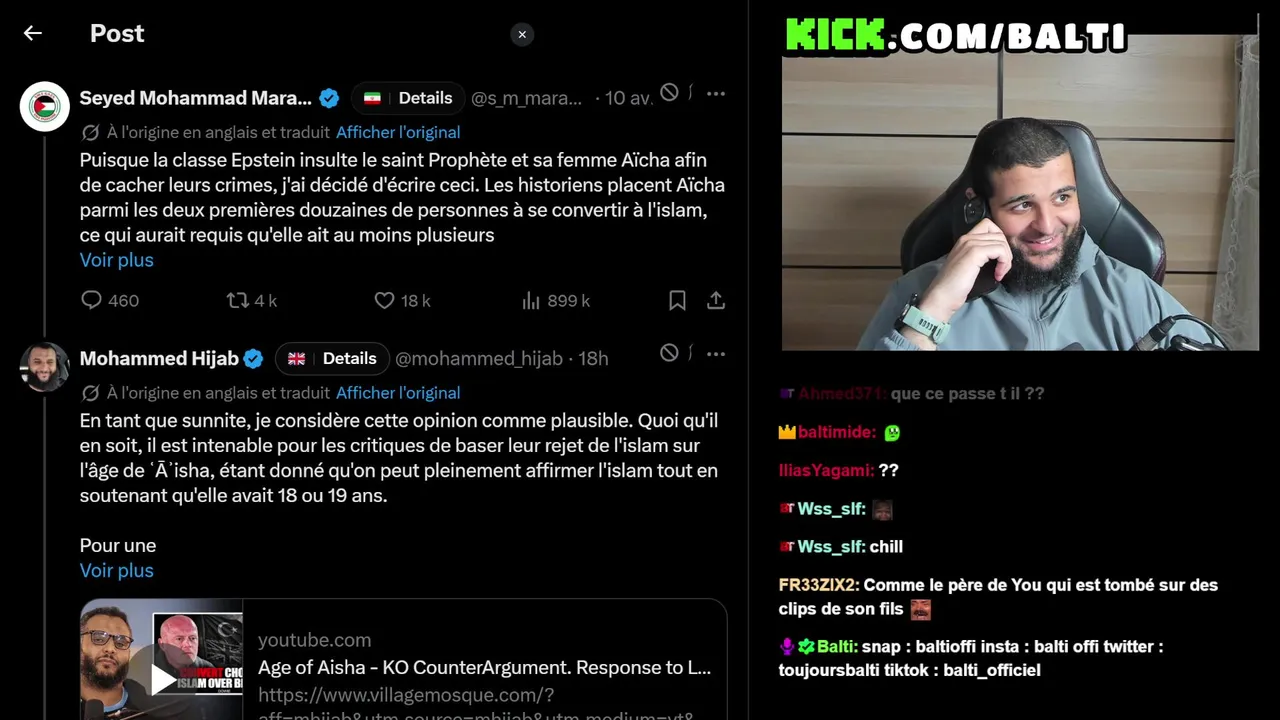Click the Grok slash icon on Hijab's post

[x=670, y=353]
